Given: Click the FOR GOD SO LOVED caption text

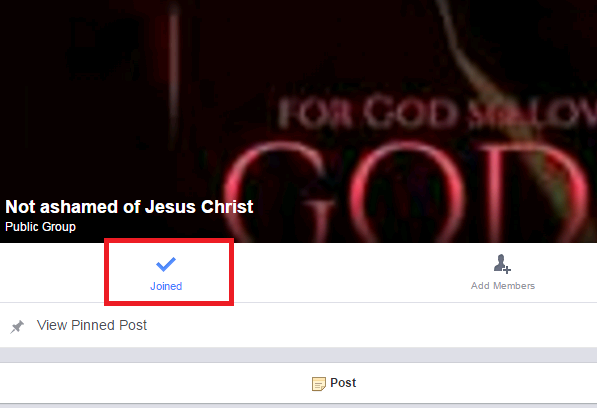Looking at the screenshot, I should point(437,112).
